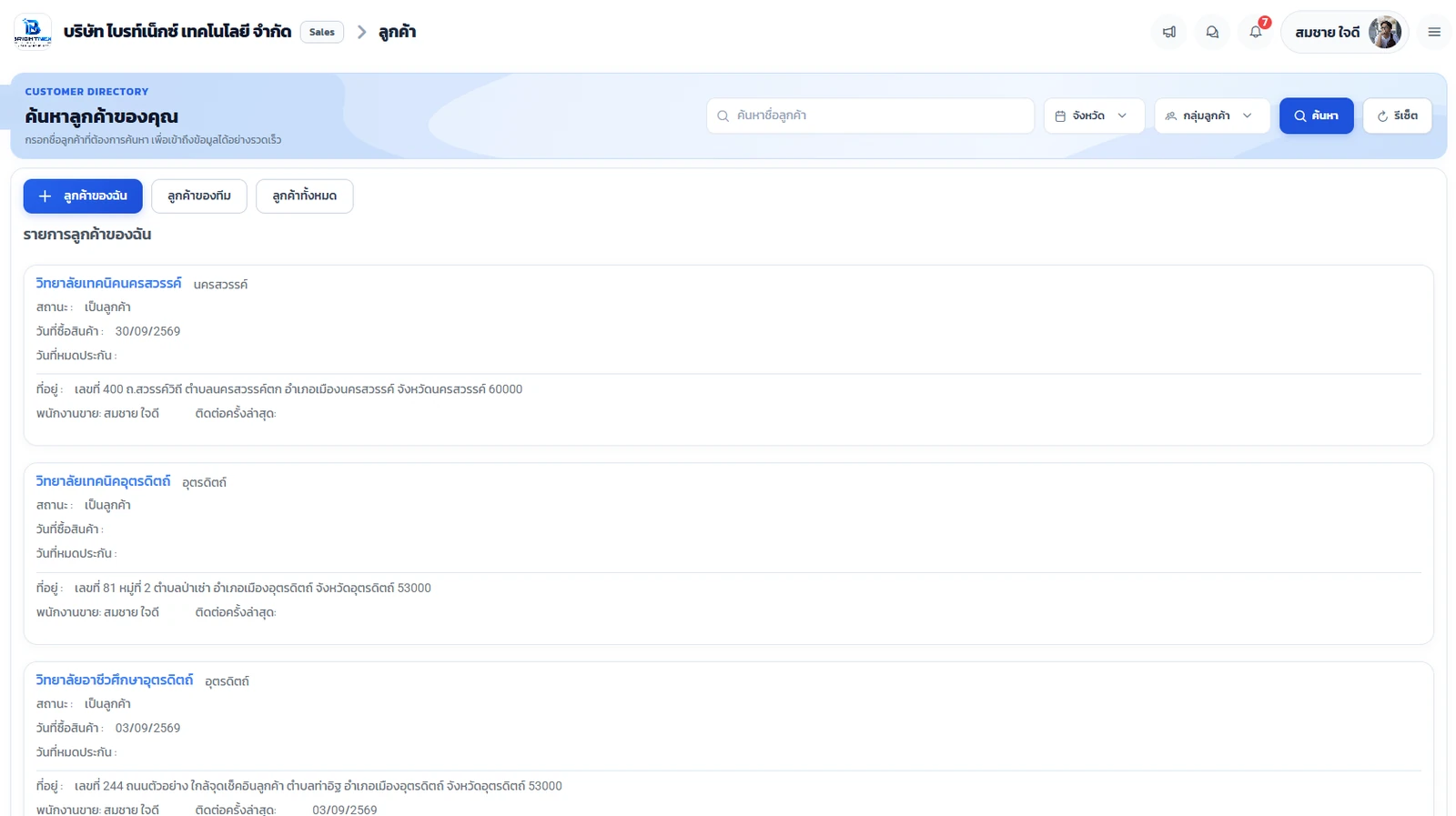Click the address เลขที่ 81 หมู่ที่ 2

point(253,588)
